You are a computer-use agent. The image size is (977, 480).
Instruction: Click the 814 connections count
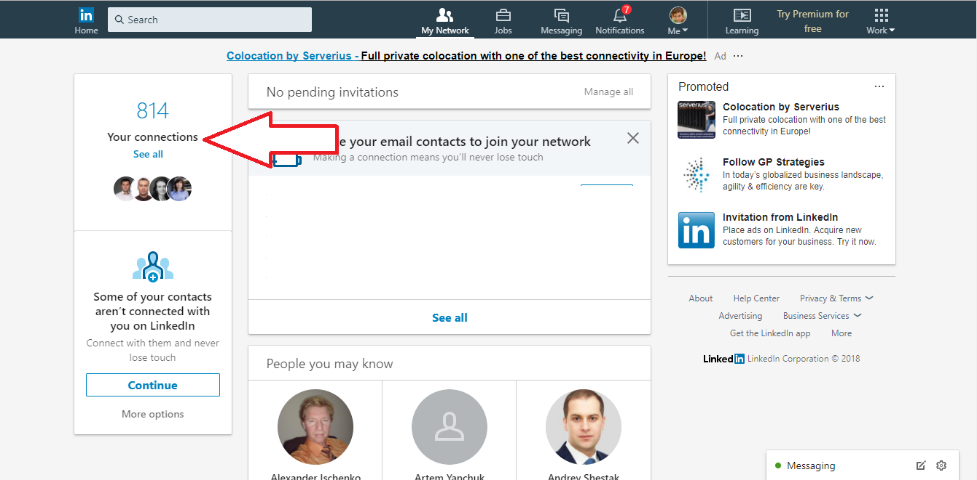153,111
